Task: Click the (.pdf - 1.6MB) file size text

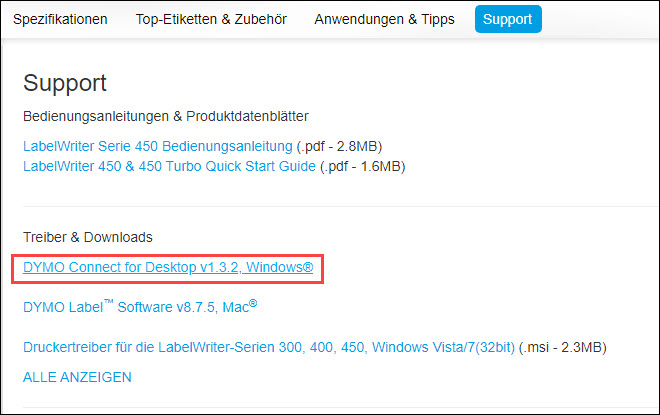Action: tap(362, 165)
